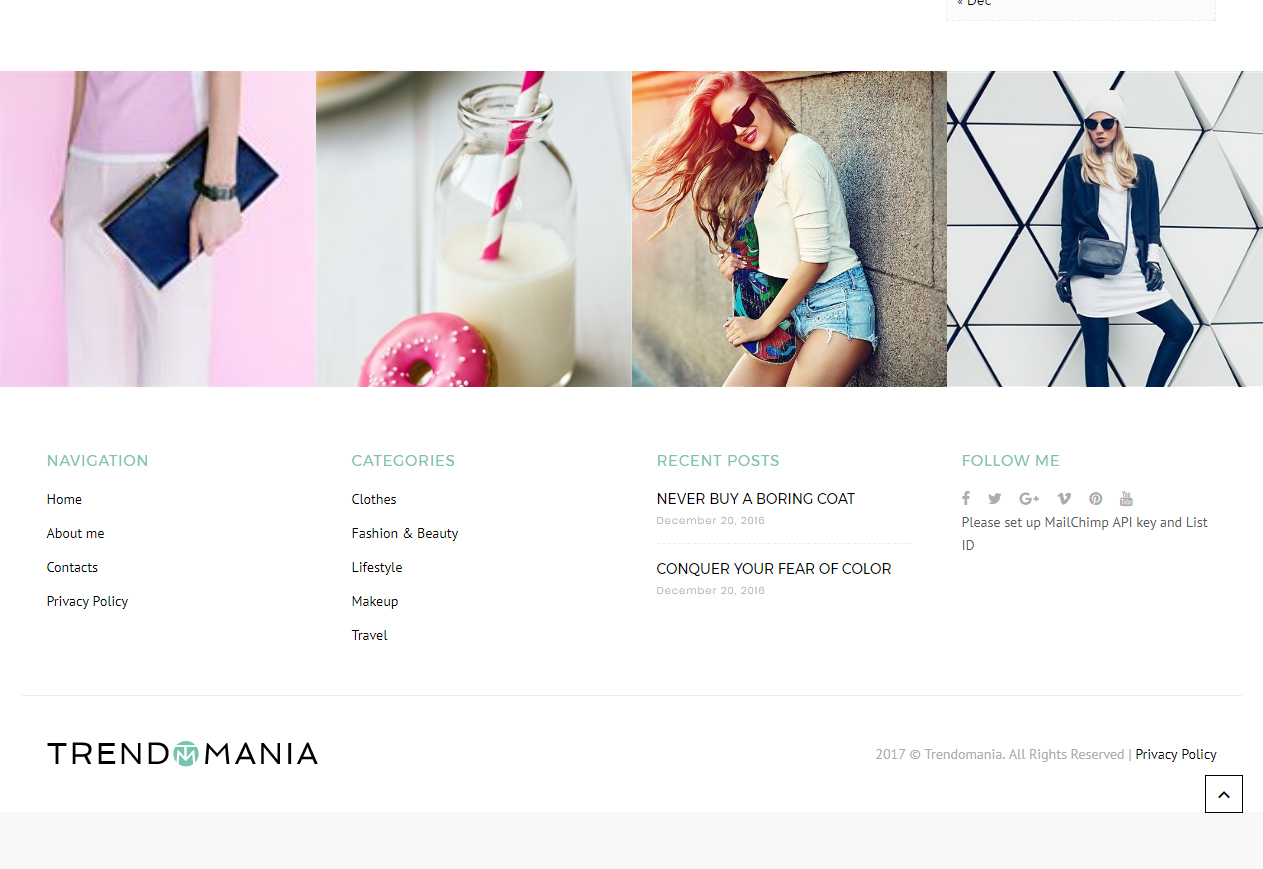Screen dimensions: 1263x869
Task: Open the About me link
Action: [x=75, y=533]
